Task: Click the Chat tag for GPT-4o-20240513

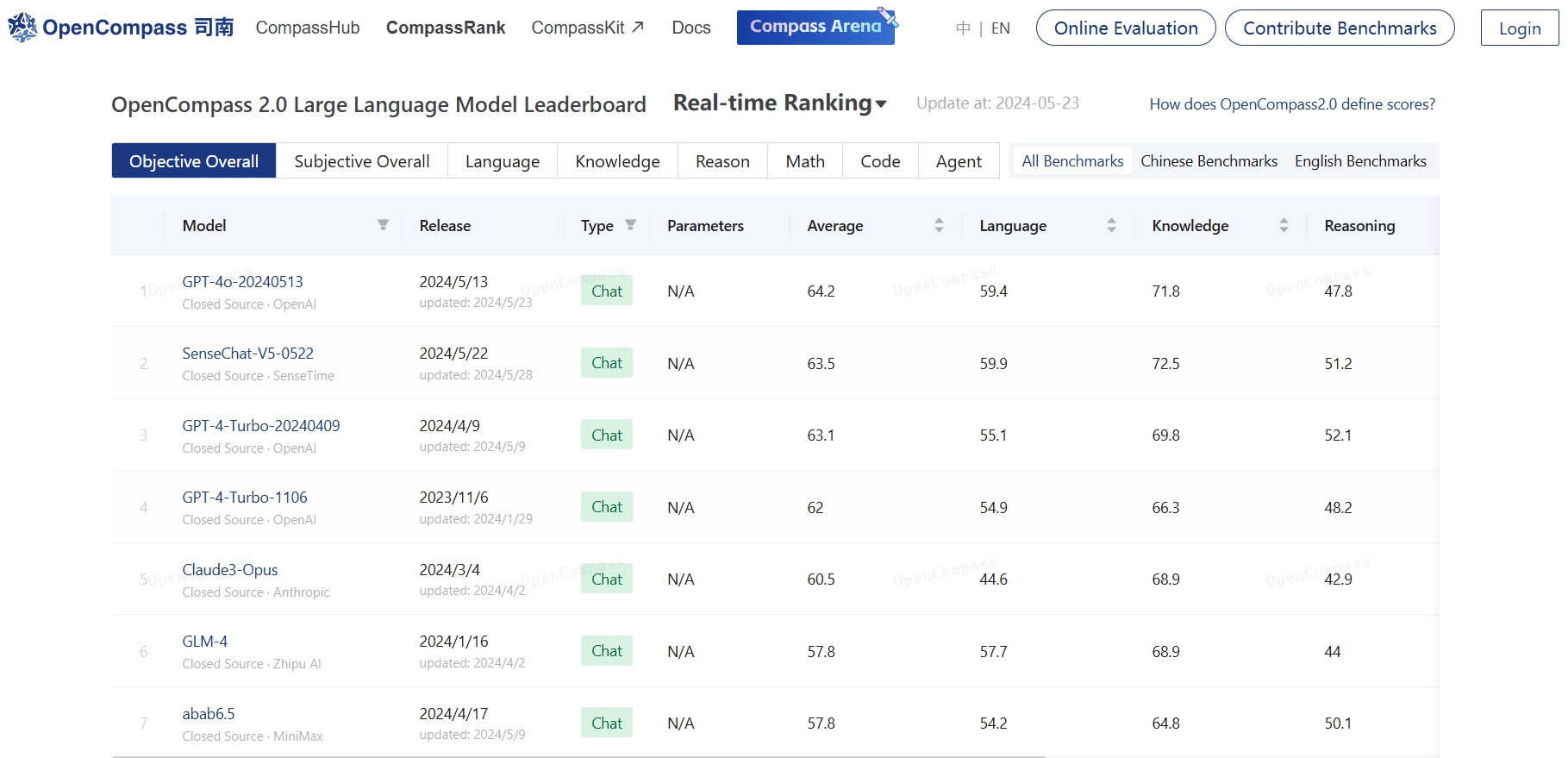Action: [x=607, y=291]
